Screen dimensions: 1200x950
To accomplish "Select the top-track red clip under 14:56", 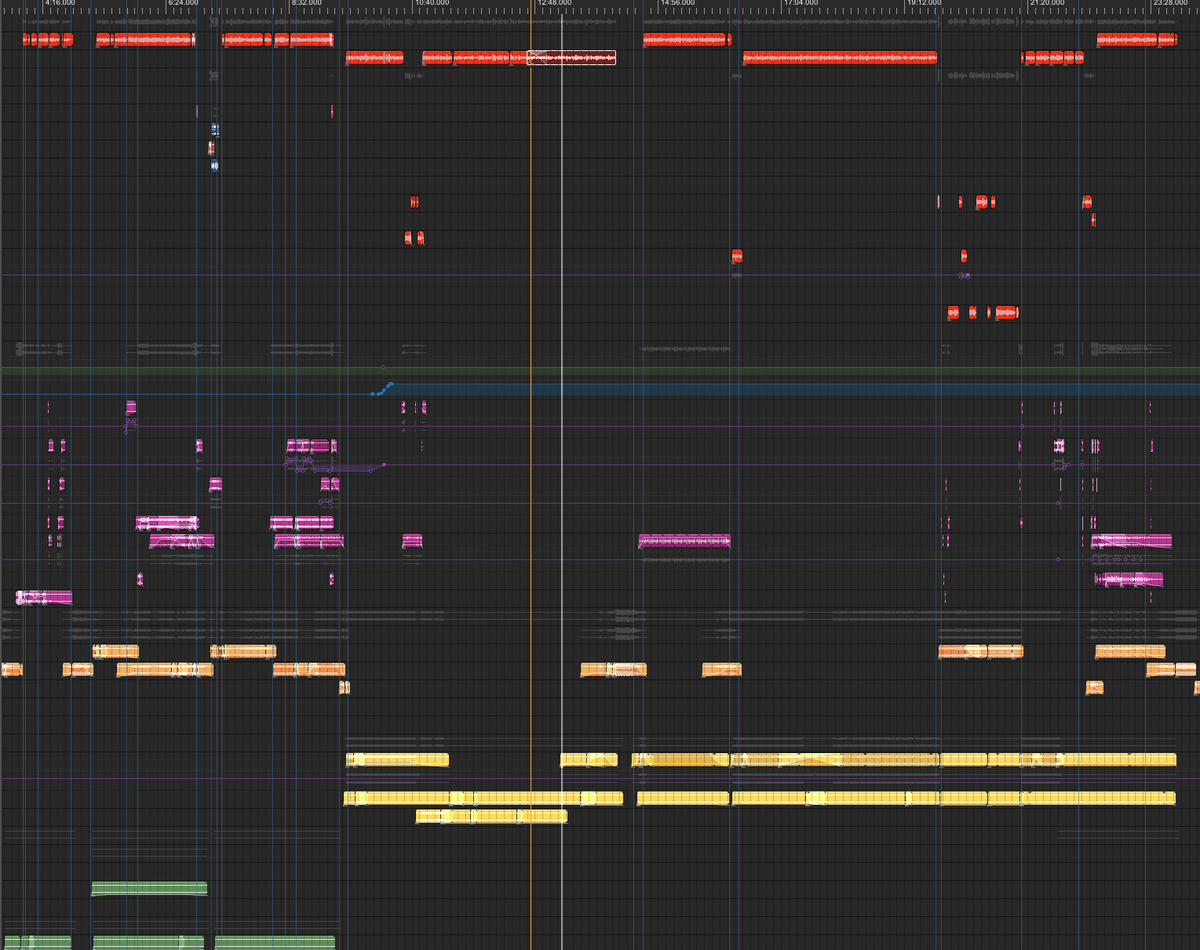I will click(x=685, y=40).
